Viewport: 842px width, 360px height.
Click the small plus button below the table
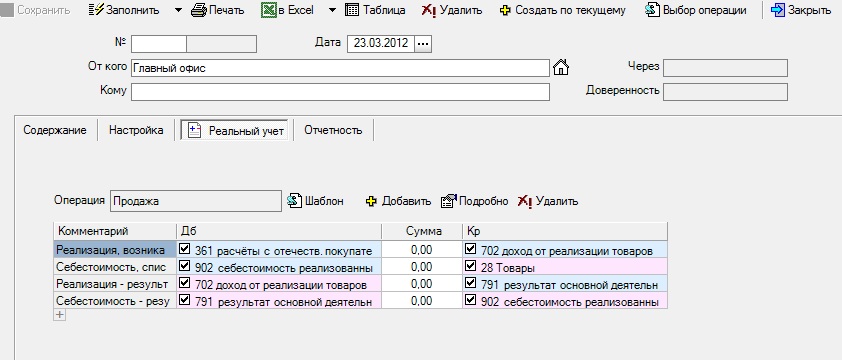click(60, 315)
